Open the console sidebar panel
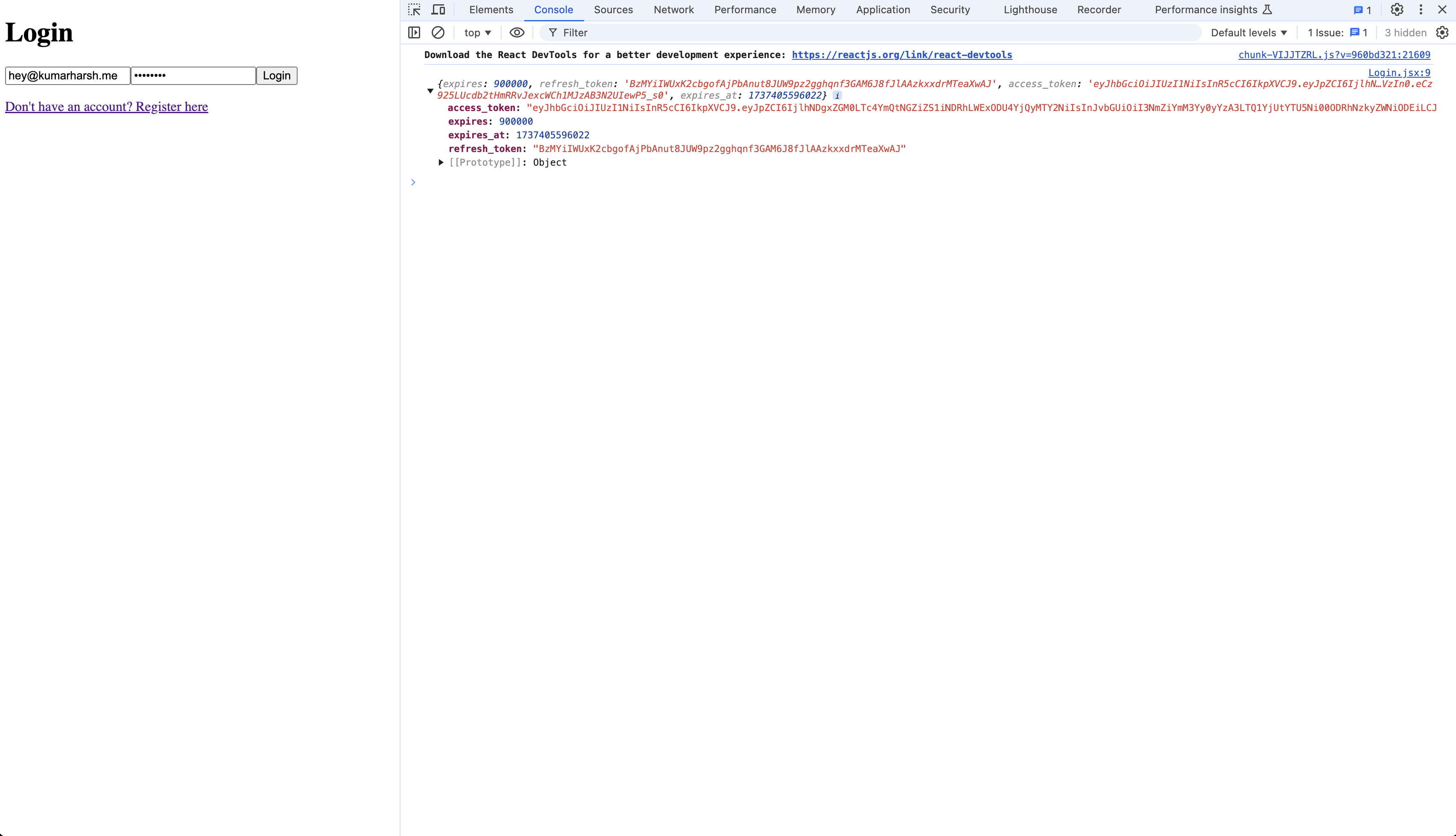This screenshot has height=836, width=1456. point(414,33)
